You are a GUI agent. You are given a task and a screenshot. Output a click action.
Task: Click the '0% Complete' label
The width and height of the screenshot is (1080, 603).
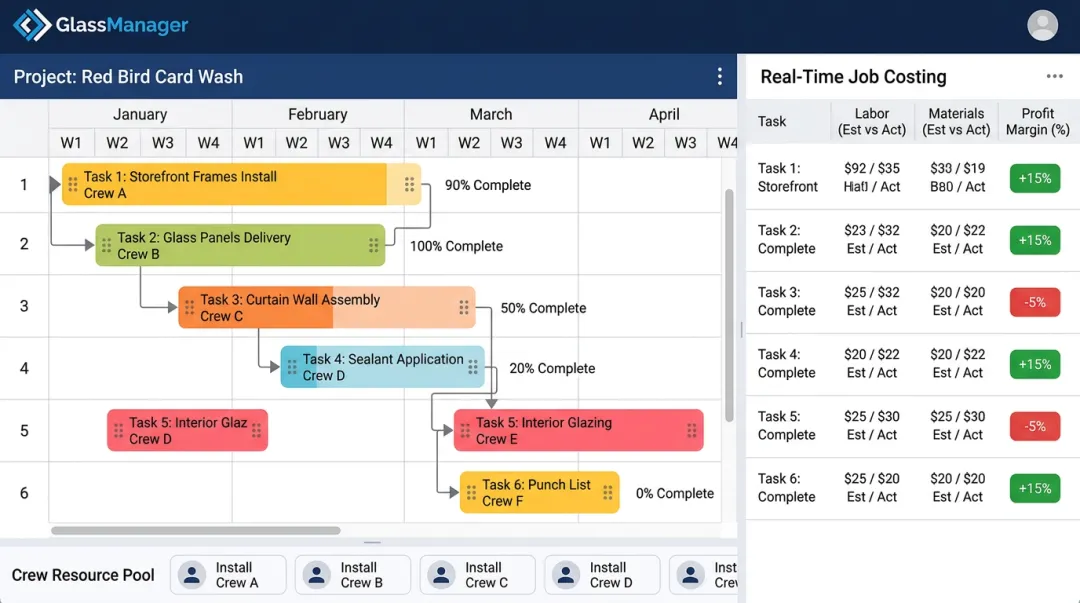point(674,493)
